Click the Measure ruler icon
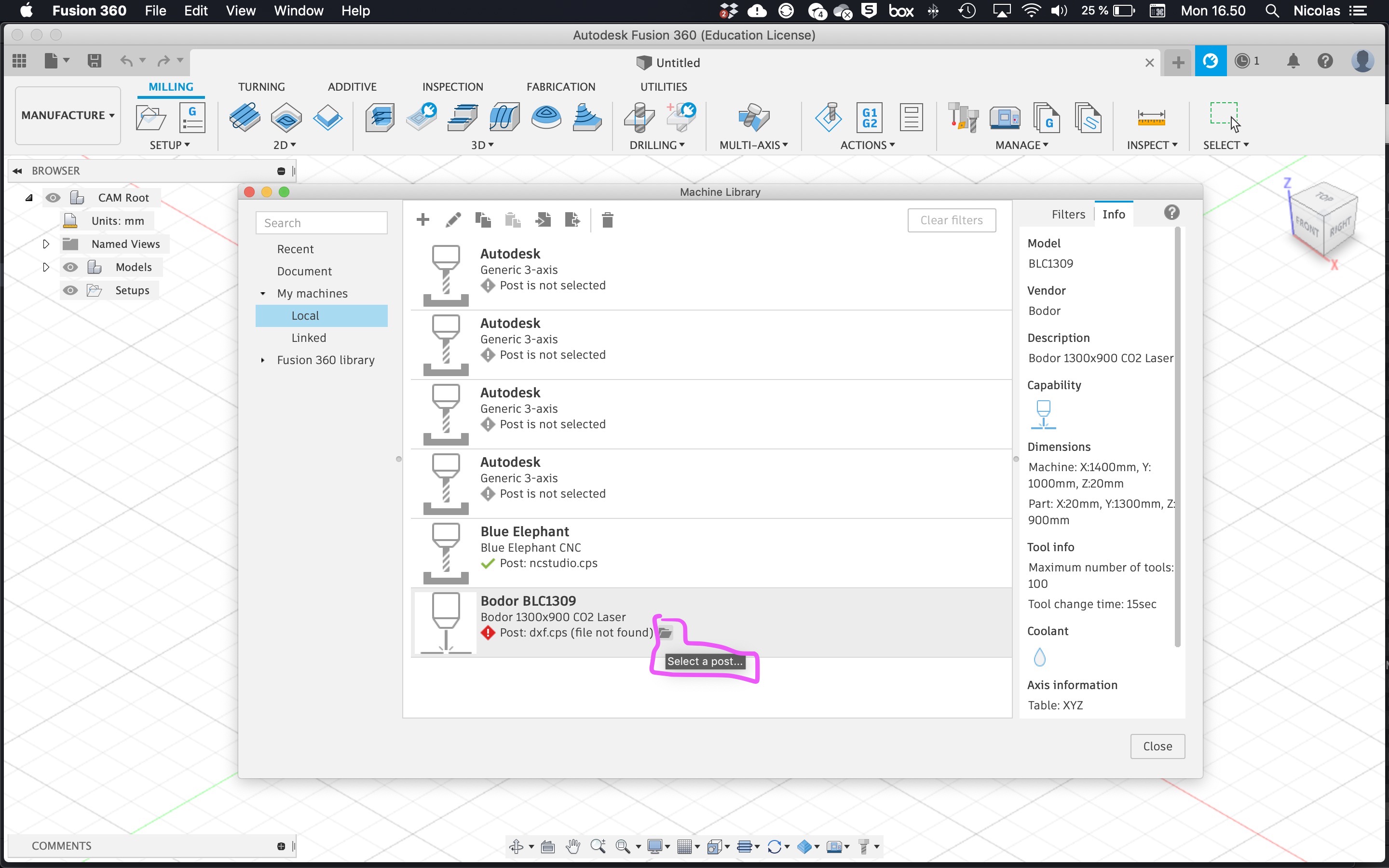Viewport: 1389px width, 868px height. click(1151, 118)
